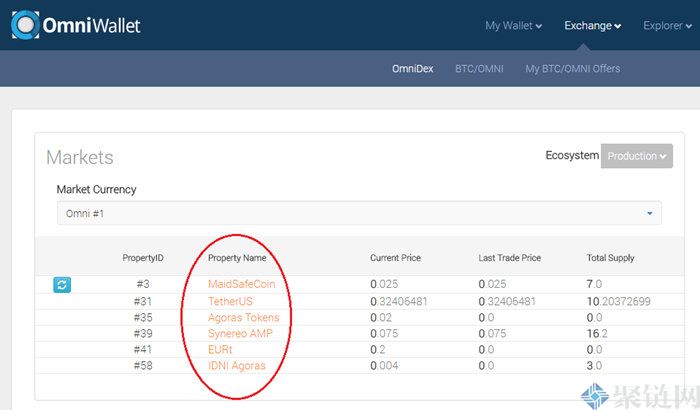700x410 pixels.
Task: Open the Synereo AMP property link
Action: (x=240, y=334)
